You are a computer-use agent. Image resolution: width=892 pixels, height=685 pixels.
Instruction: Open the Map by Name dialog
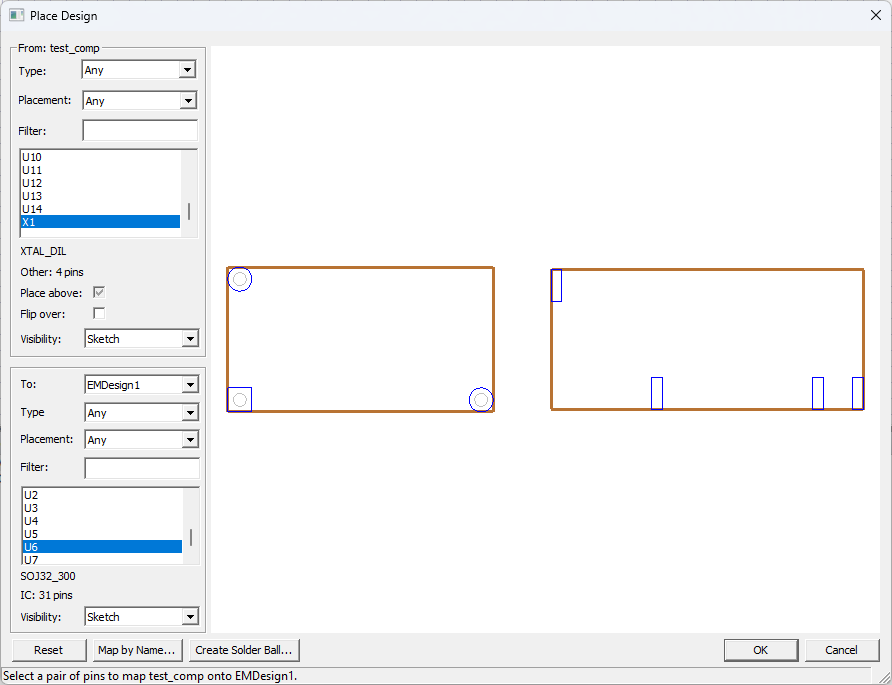[x=136, y=650]
